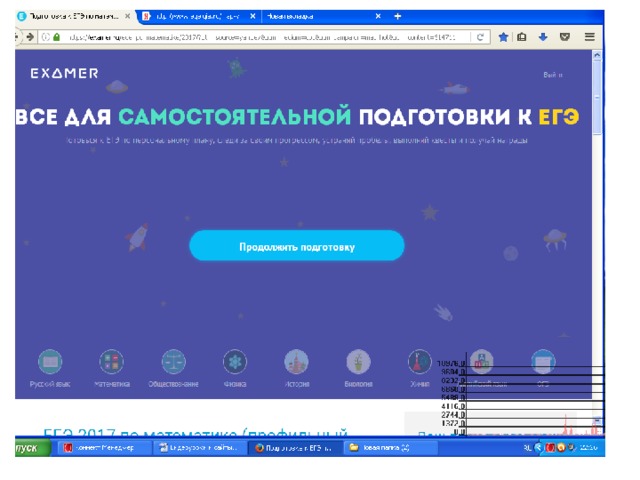Open the Pocket icon in toolbar

pyautogui.click(x=565, y=37)
